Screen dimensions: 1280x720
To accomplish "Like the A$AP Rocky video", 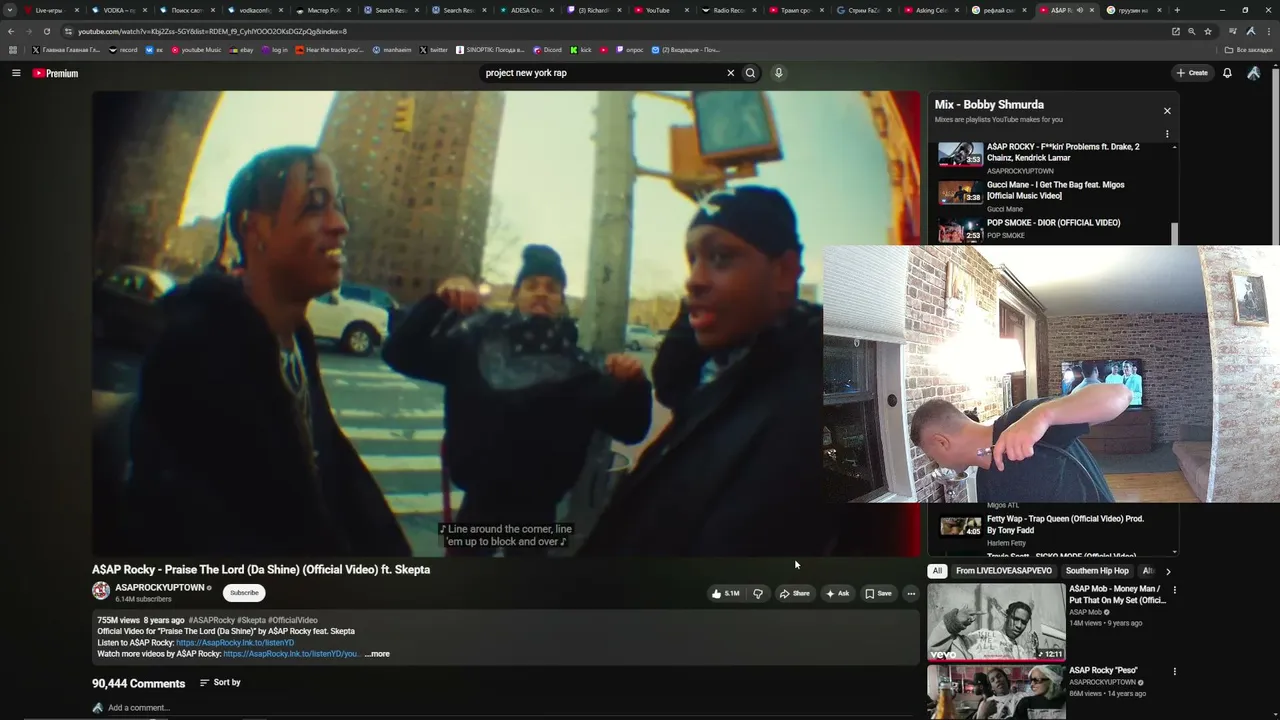I will click(726, 593).
